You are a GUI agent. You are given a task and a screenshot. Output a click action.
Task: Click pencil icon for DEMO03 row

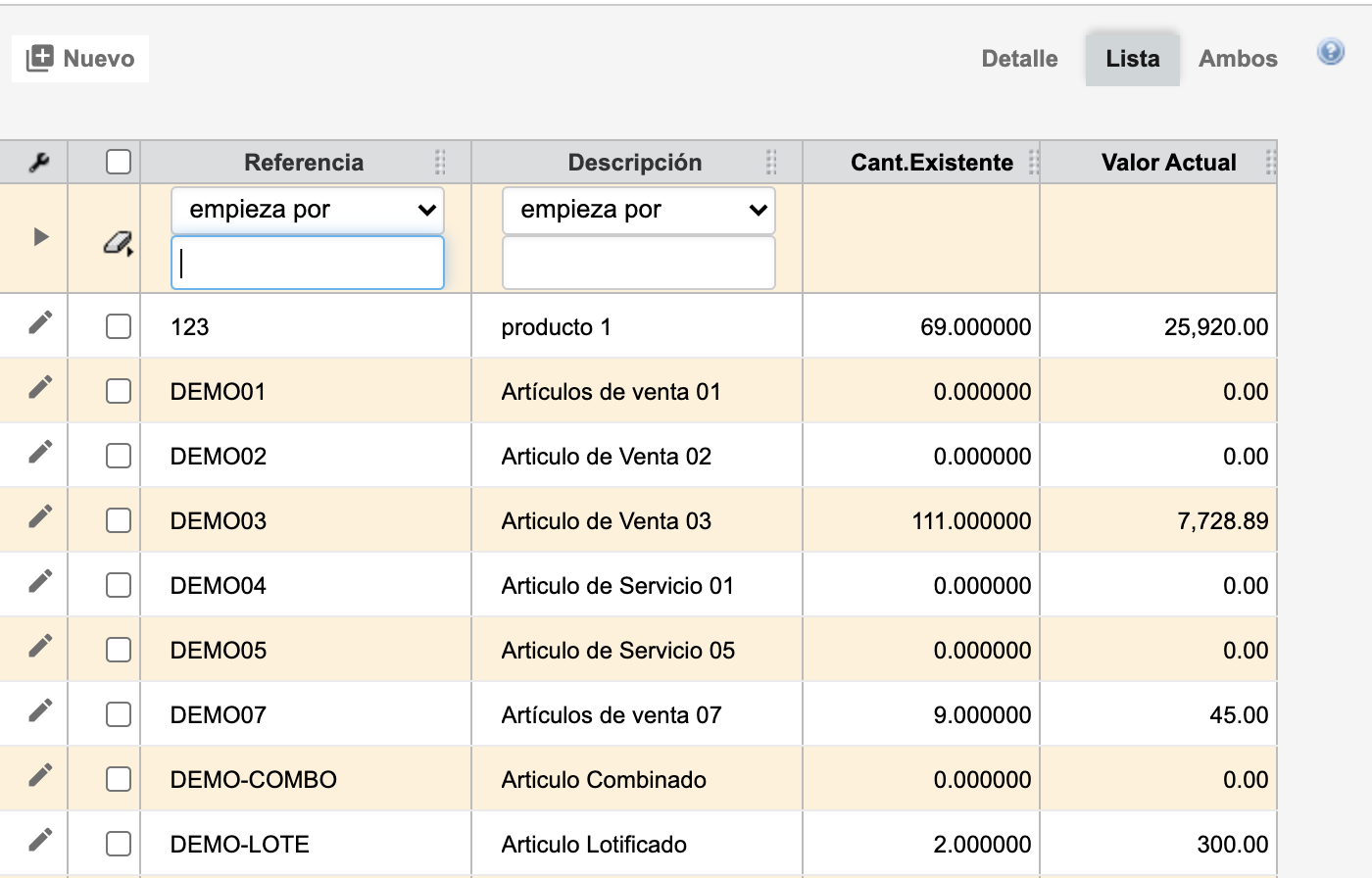(40, 516)
